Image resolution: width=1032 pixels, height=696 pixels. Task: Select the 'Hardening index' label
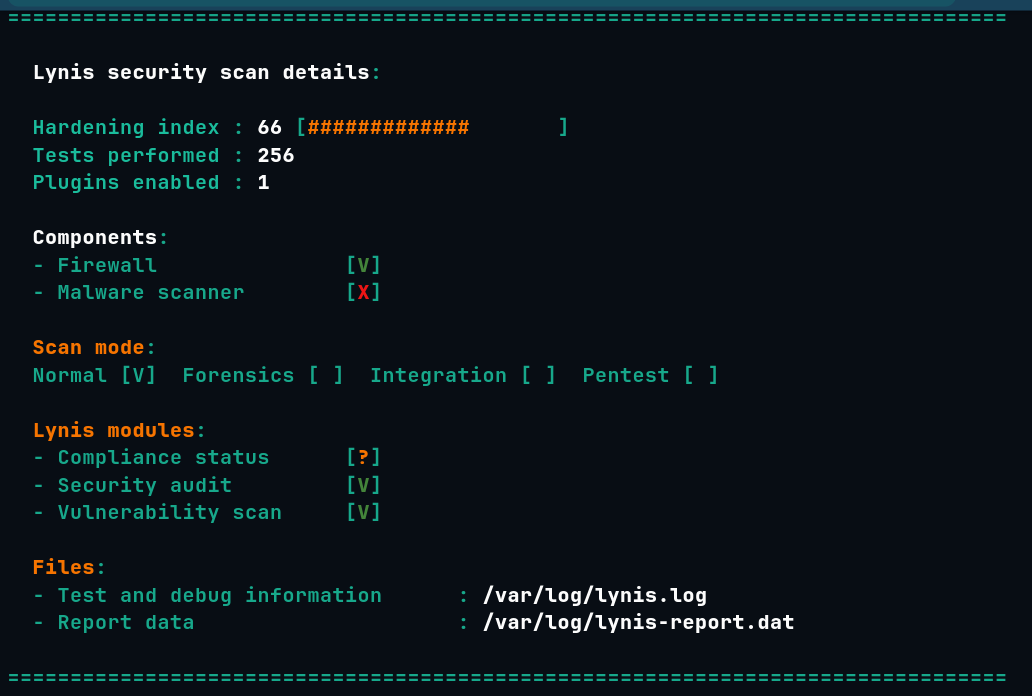[x=126, y=127]
